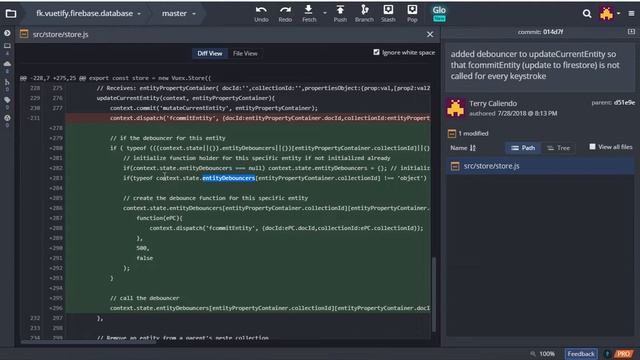Switch file list to Tree view
Screen dimensions: 640x360
pyautogui.click(x=558, y=148)
